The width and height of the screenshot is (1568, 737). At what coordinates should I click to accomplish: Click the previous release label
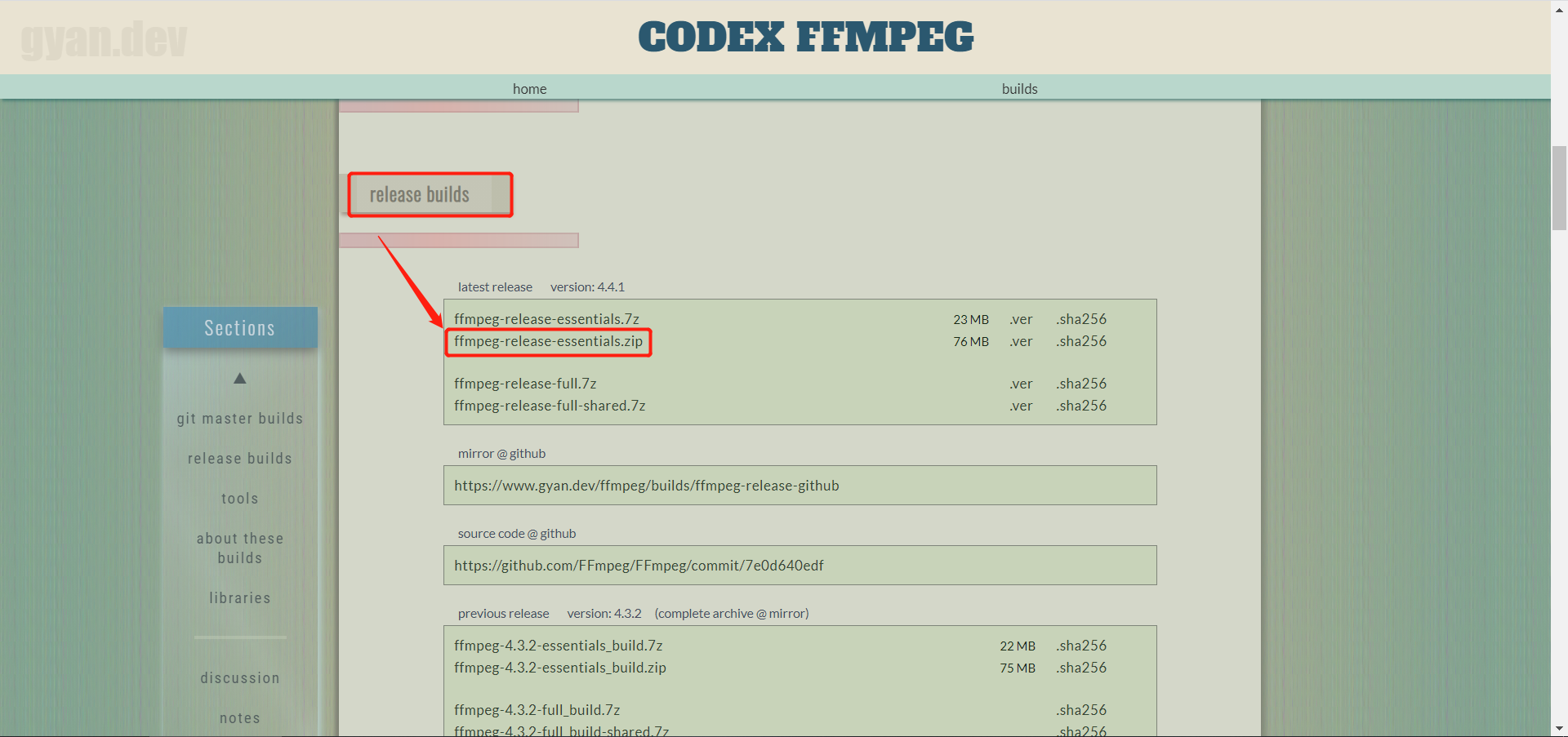[x=503, y=614]
